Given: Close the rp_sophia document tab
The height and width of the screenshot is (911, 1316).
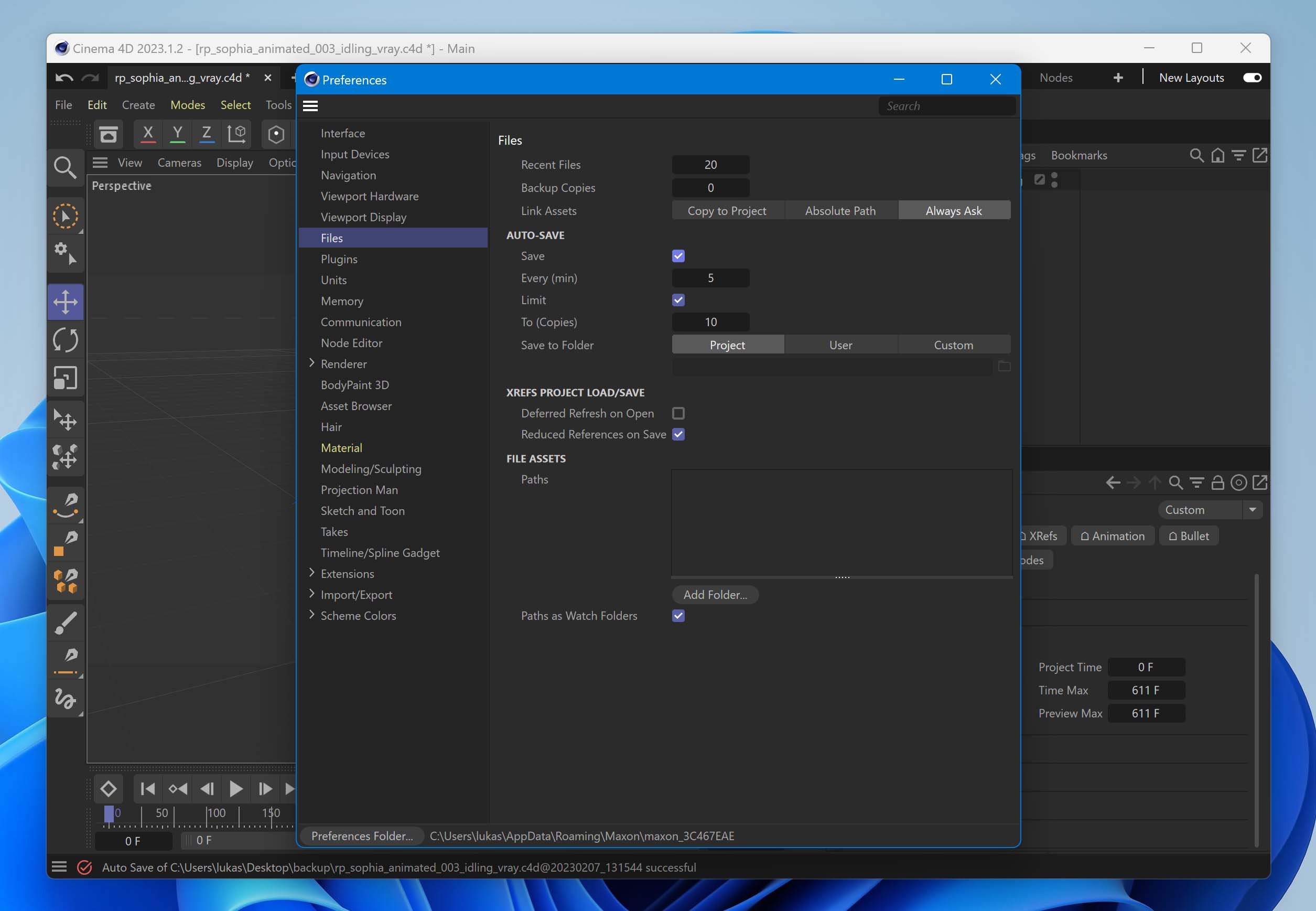Looking at the screenshot, I should click(x=267, y=78).
